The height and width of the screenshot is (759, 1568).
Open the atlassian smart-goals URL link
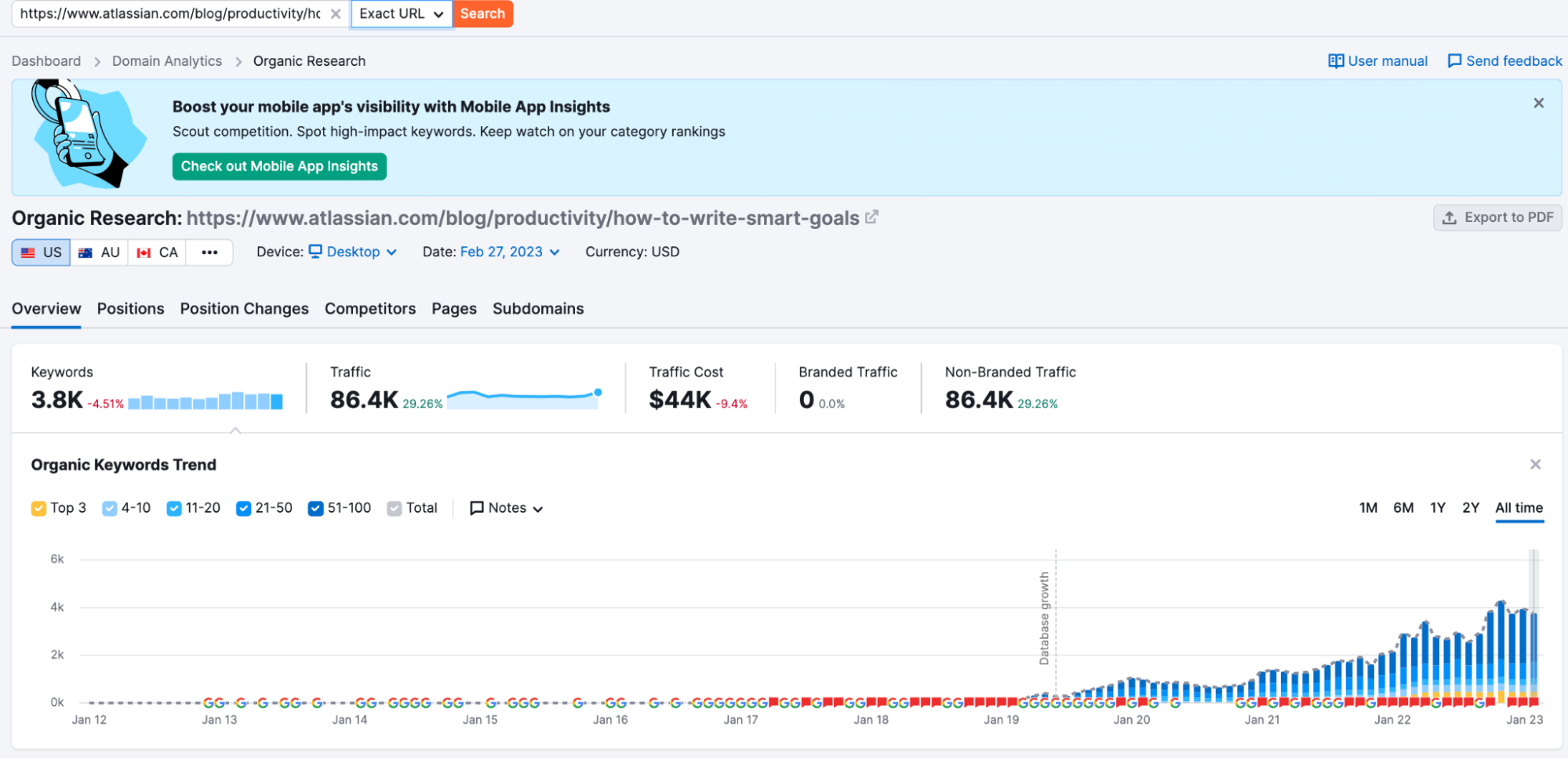522,218
